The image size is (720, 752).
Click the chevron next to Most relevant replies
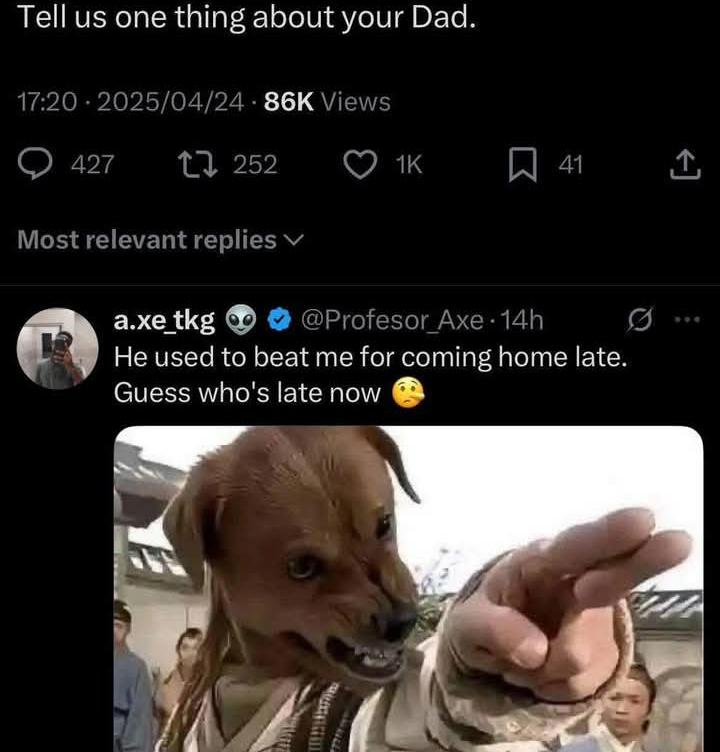tap(294, 240)
